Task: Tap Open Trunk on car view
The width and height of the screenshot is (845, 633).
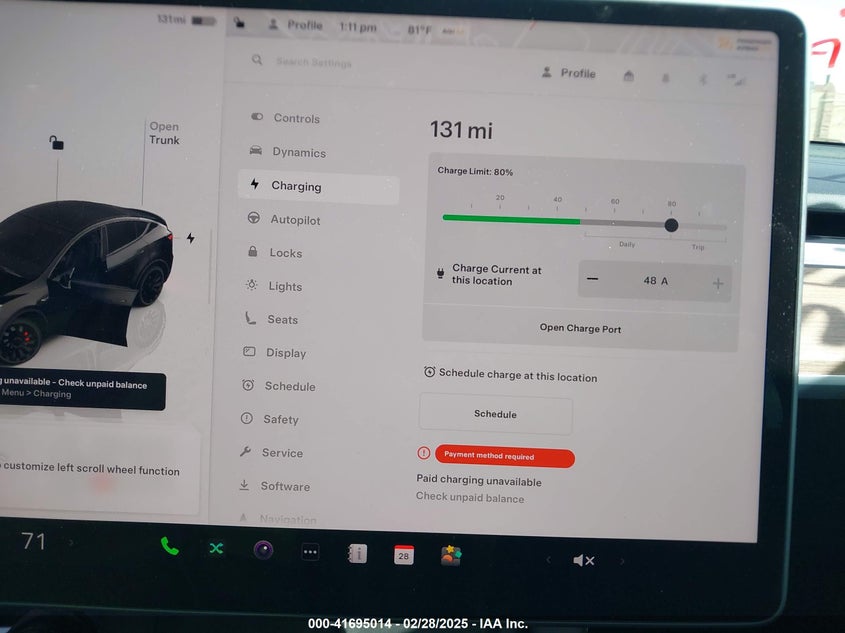Action: pos(164,133)
